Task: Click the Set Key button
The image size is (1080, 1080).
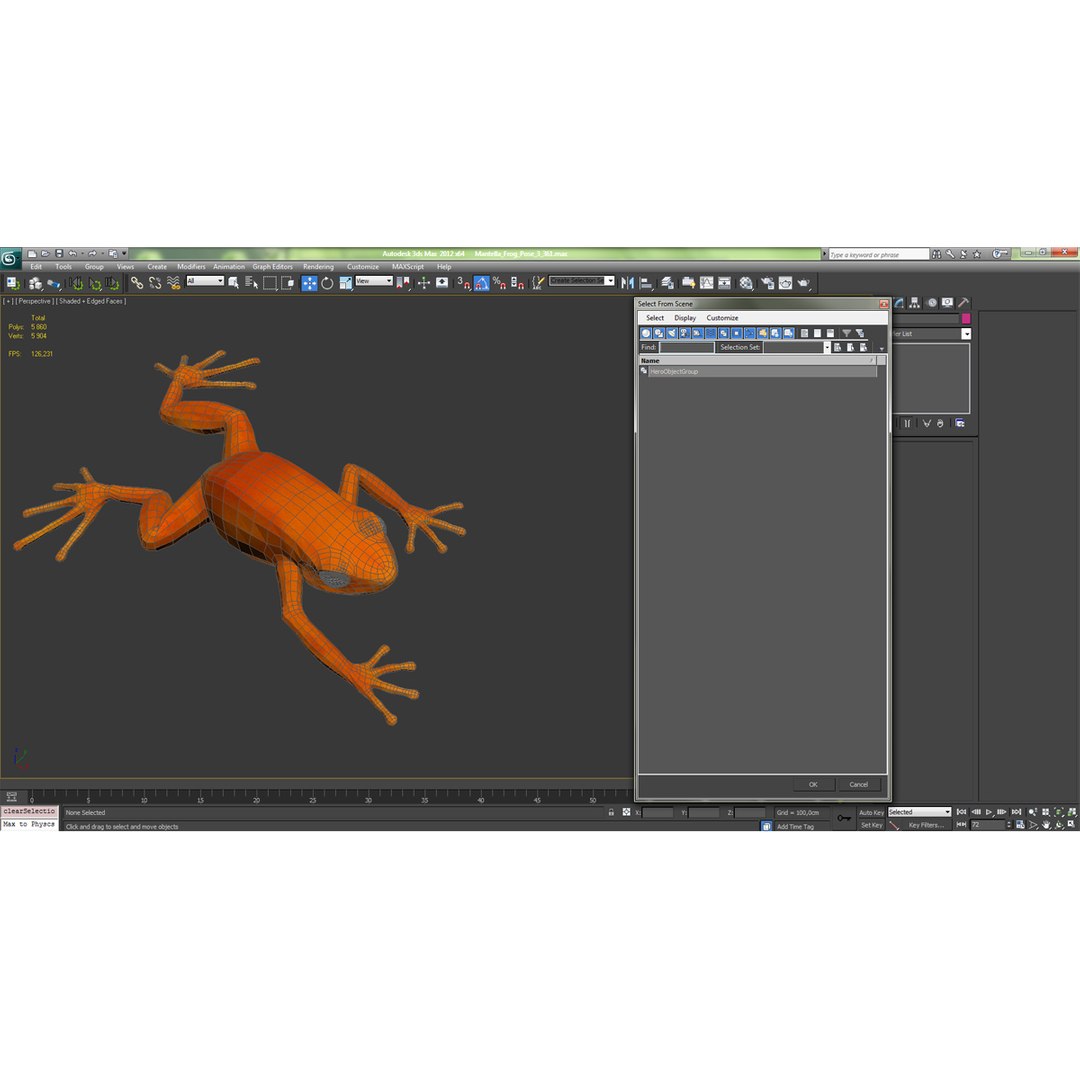Action: click(871, 825)
